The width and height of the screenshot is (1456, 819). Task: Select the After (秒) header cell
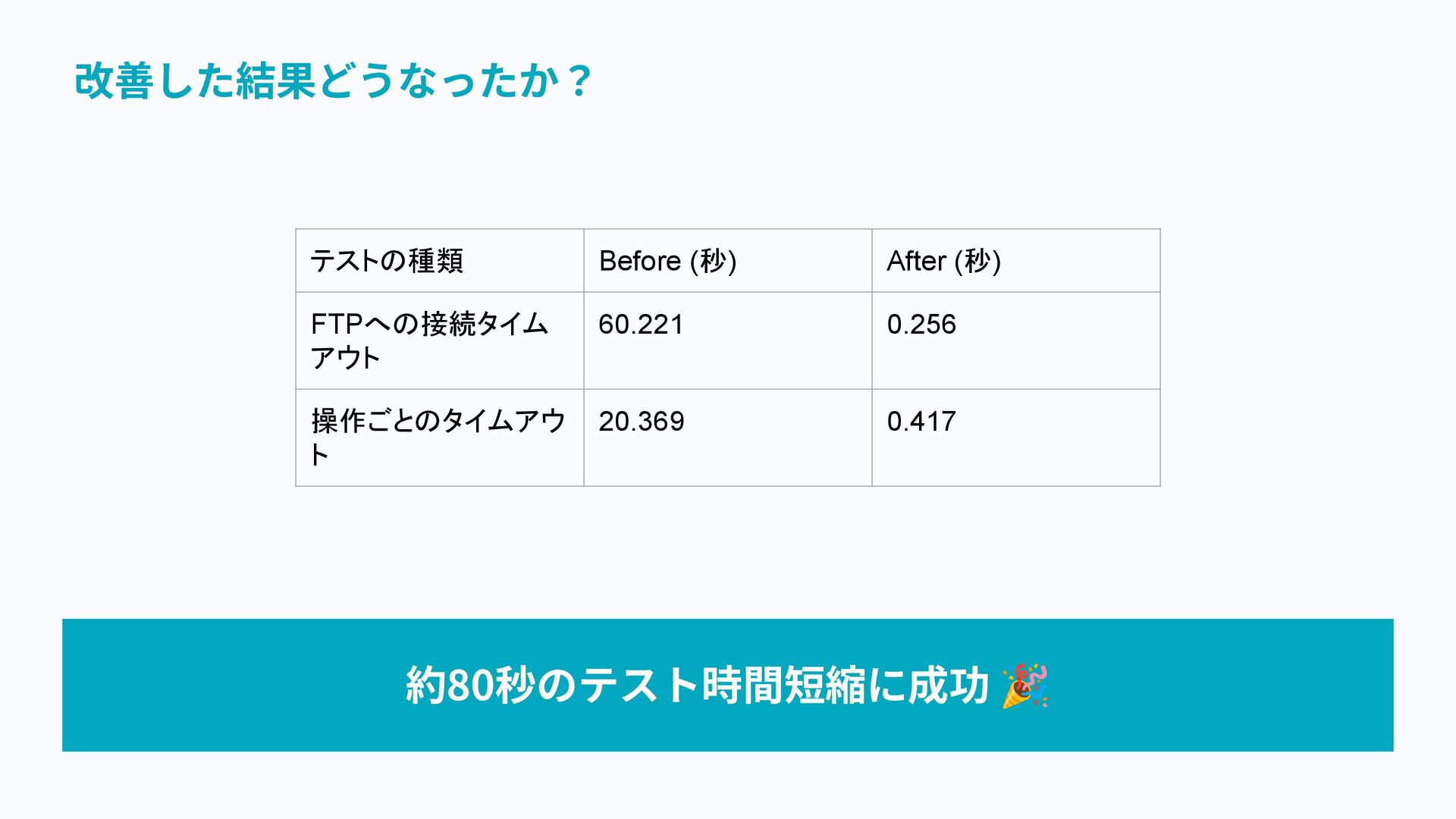[x=1016, y=260]
